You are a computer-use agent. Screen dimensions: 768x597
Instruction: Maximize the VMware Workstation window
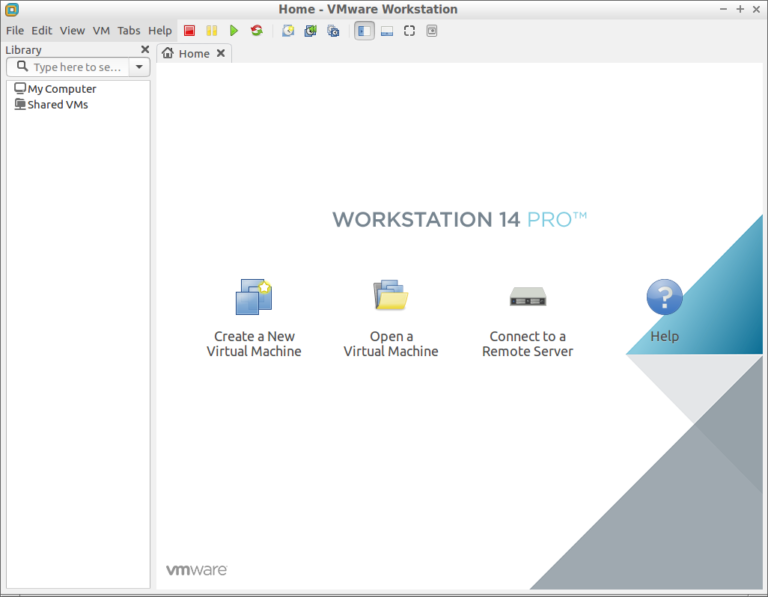pyautogui.click(x=740, y=9)
